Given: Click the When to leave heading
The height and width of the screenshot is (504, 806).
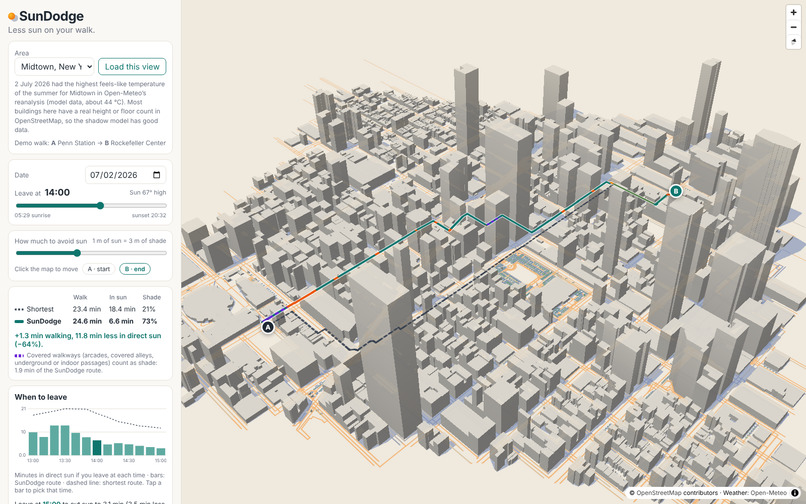Looking at the screenshot, I should [41, 397].
